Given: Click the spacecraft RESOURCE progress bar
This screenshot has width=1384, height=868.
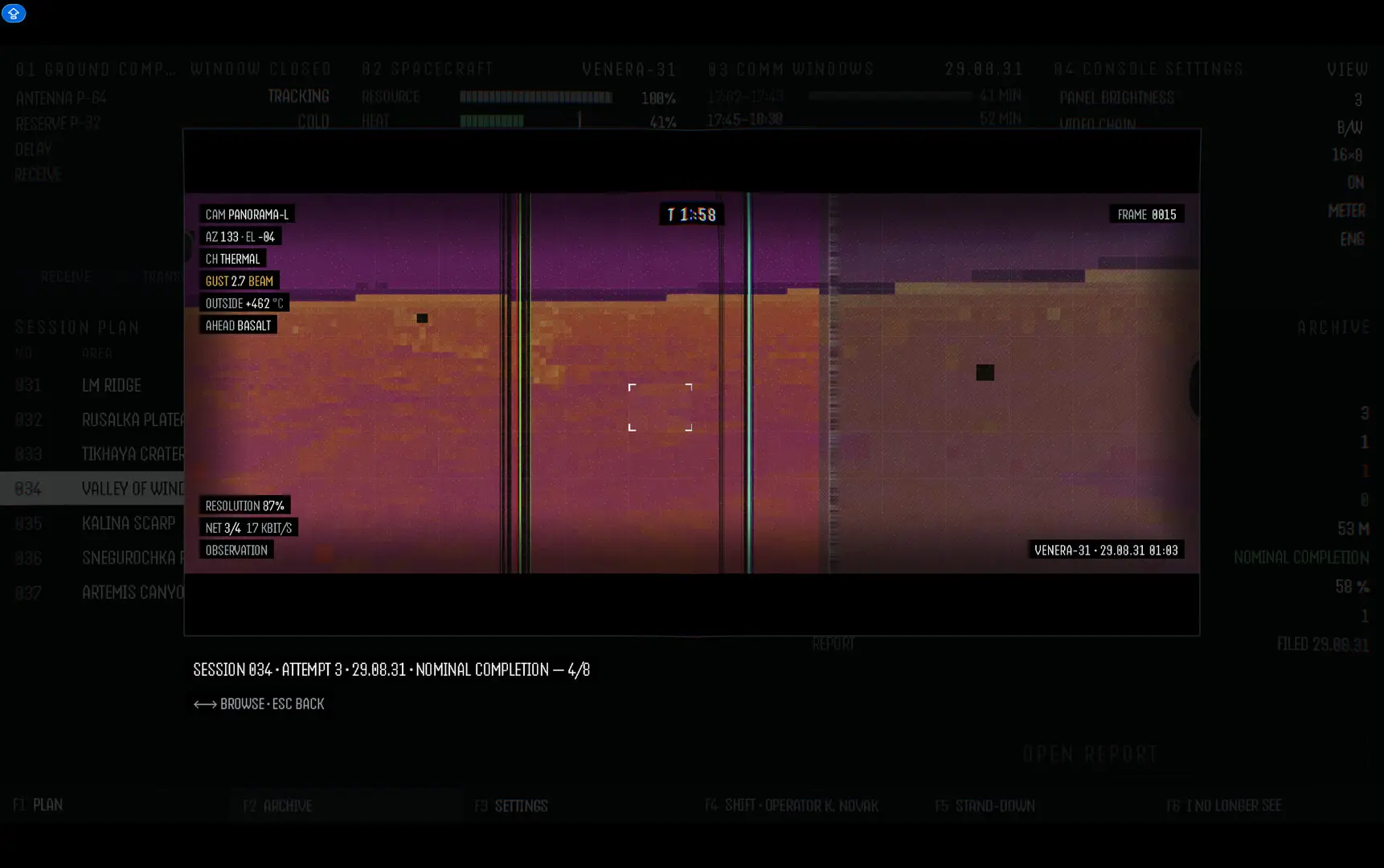Looking at the screenshot, I should (x=536, y=97).
